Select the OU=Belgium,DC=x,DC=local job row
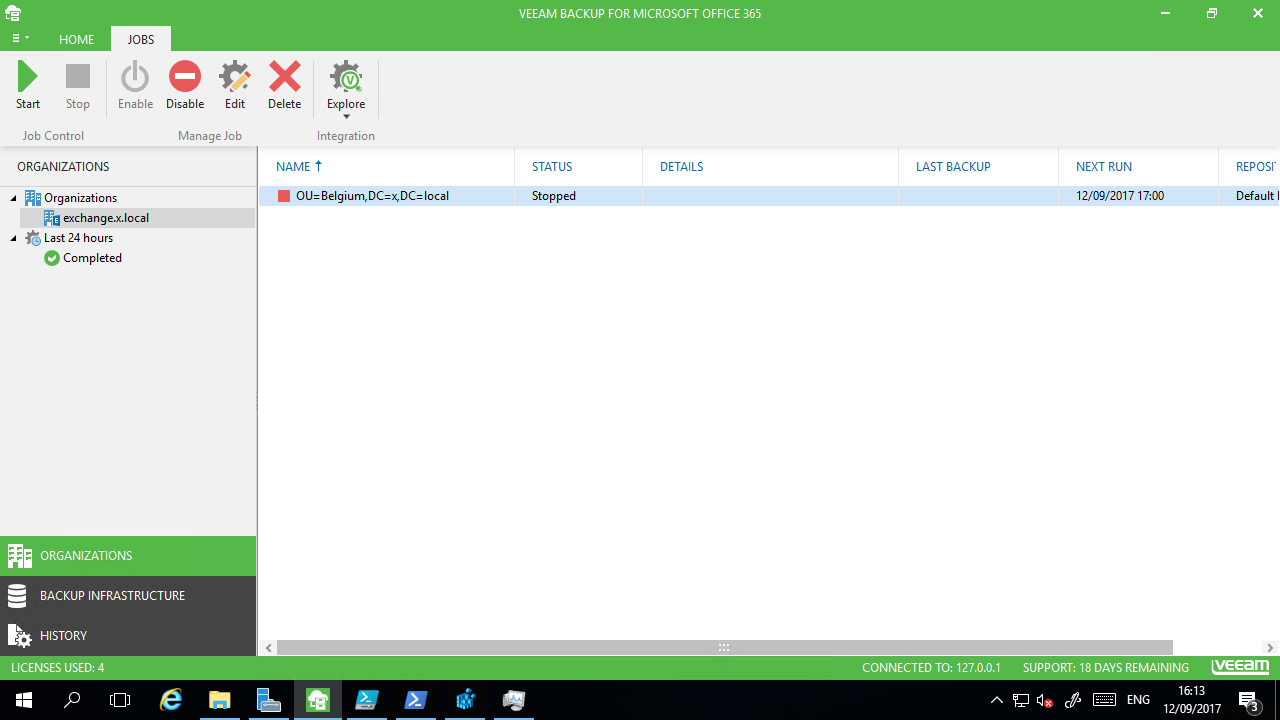Image resolution: width=1280 pixels, height=720 pixels. pos(769,196)
